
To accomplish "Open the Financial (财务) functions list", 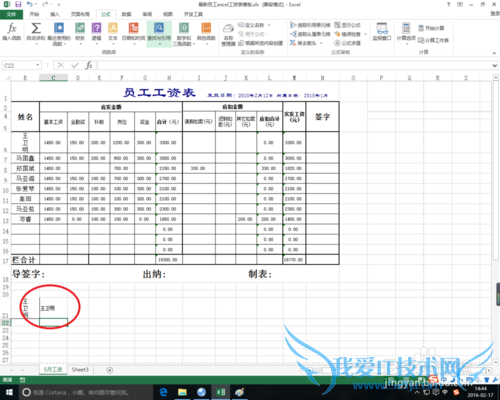I will (x=80, y=33).
